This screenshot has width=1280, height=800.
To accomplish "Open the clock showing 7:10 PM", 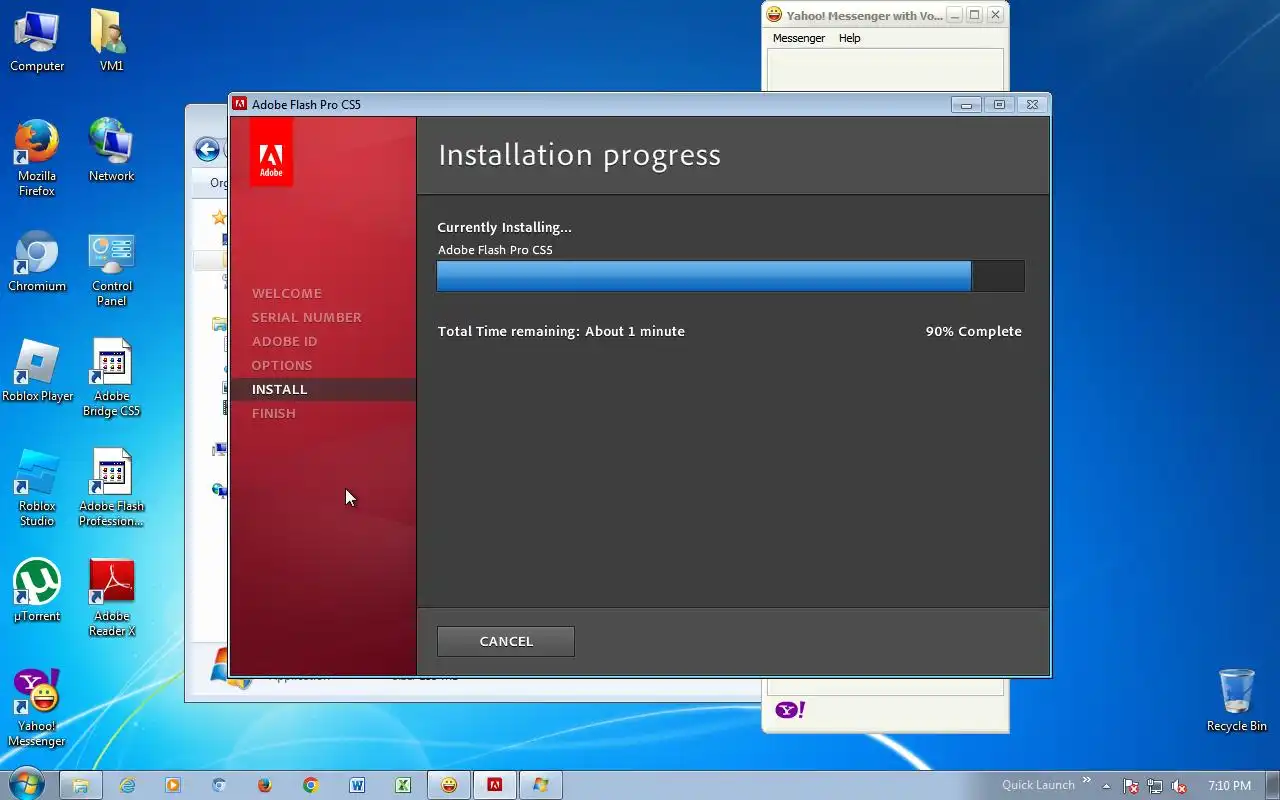I will coord(1229,786).
